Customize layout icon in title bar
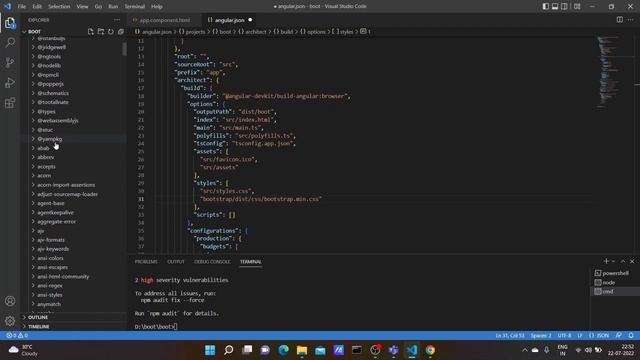The image size is (640, 360). pyautogui.click(x=577, y=7)
